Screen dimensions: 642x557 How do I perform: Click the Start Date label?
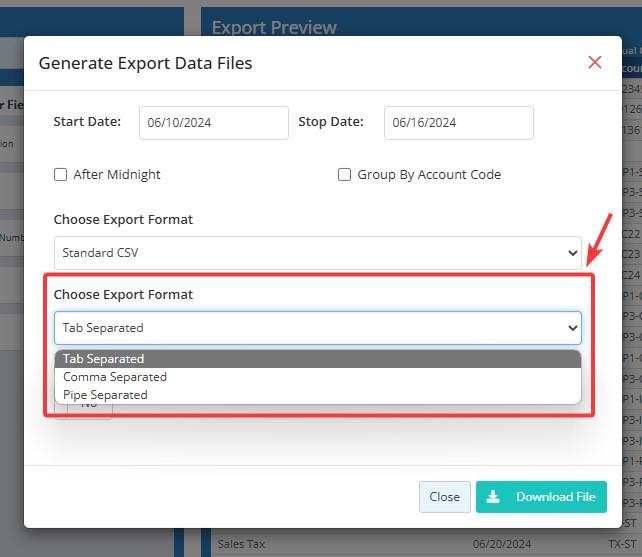87,122
